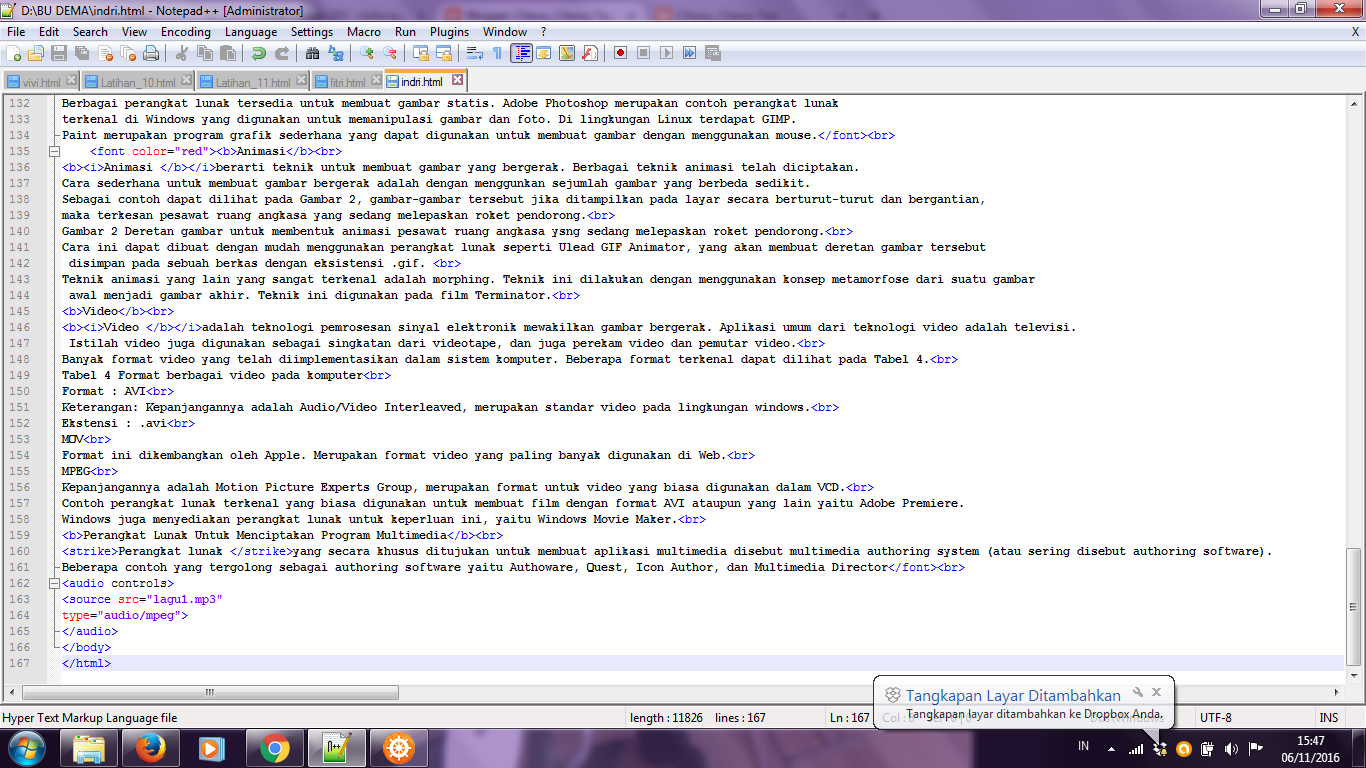Open the Settings menu
The width and height of the screenshot is (1366, 768).
[312, 32]
